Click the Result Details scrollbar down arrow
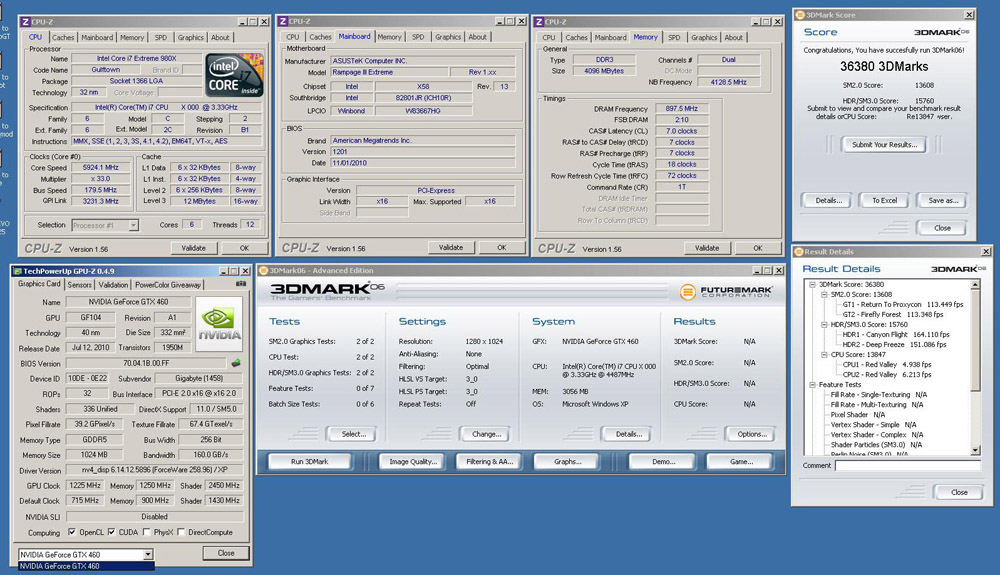Image resolution: width=1000 pixels, height=575 pixels. point(974,450)
